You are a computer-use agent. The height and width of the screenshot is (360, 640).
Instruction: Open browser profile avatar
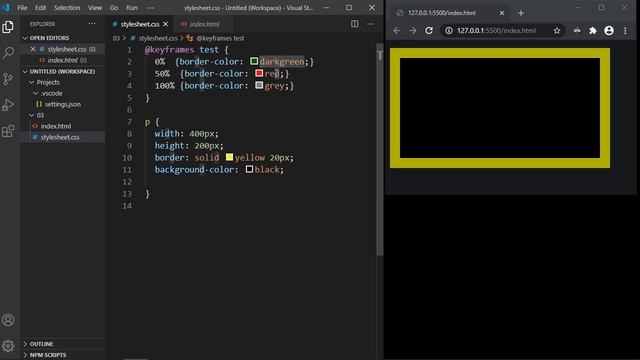pyautogui.click(x=609, y=31)
